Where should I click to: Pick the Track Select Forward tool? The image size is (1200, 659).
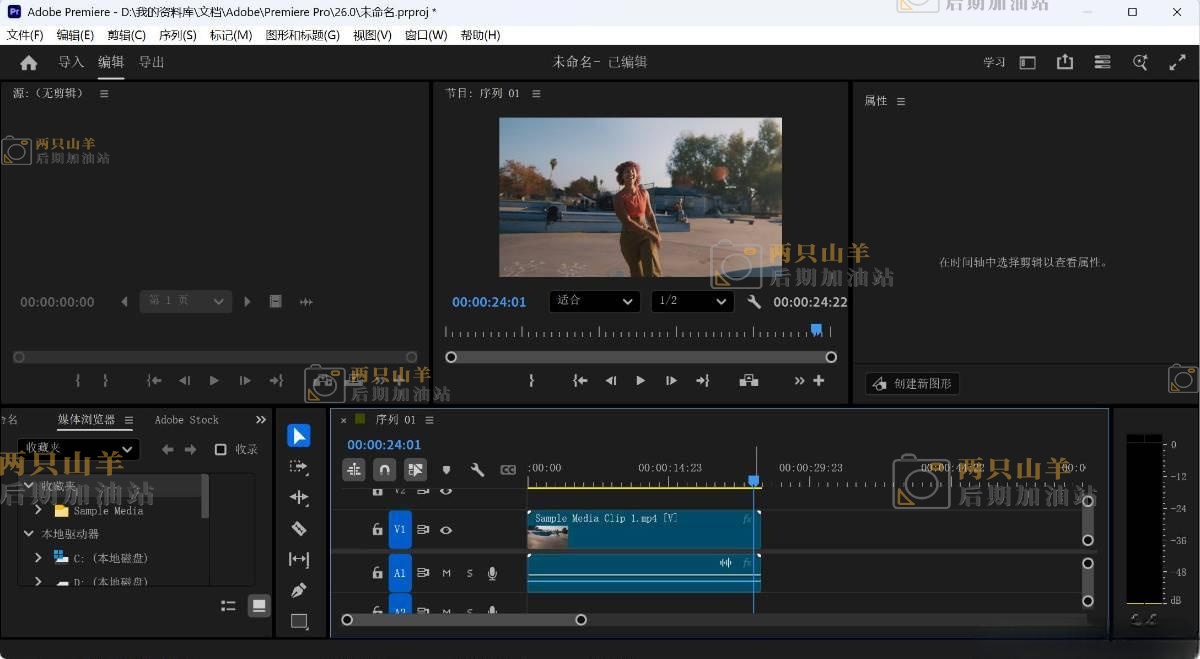298,466
